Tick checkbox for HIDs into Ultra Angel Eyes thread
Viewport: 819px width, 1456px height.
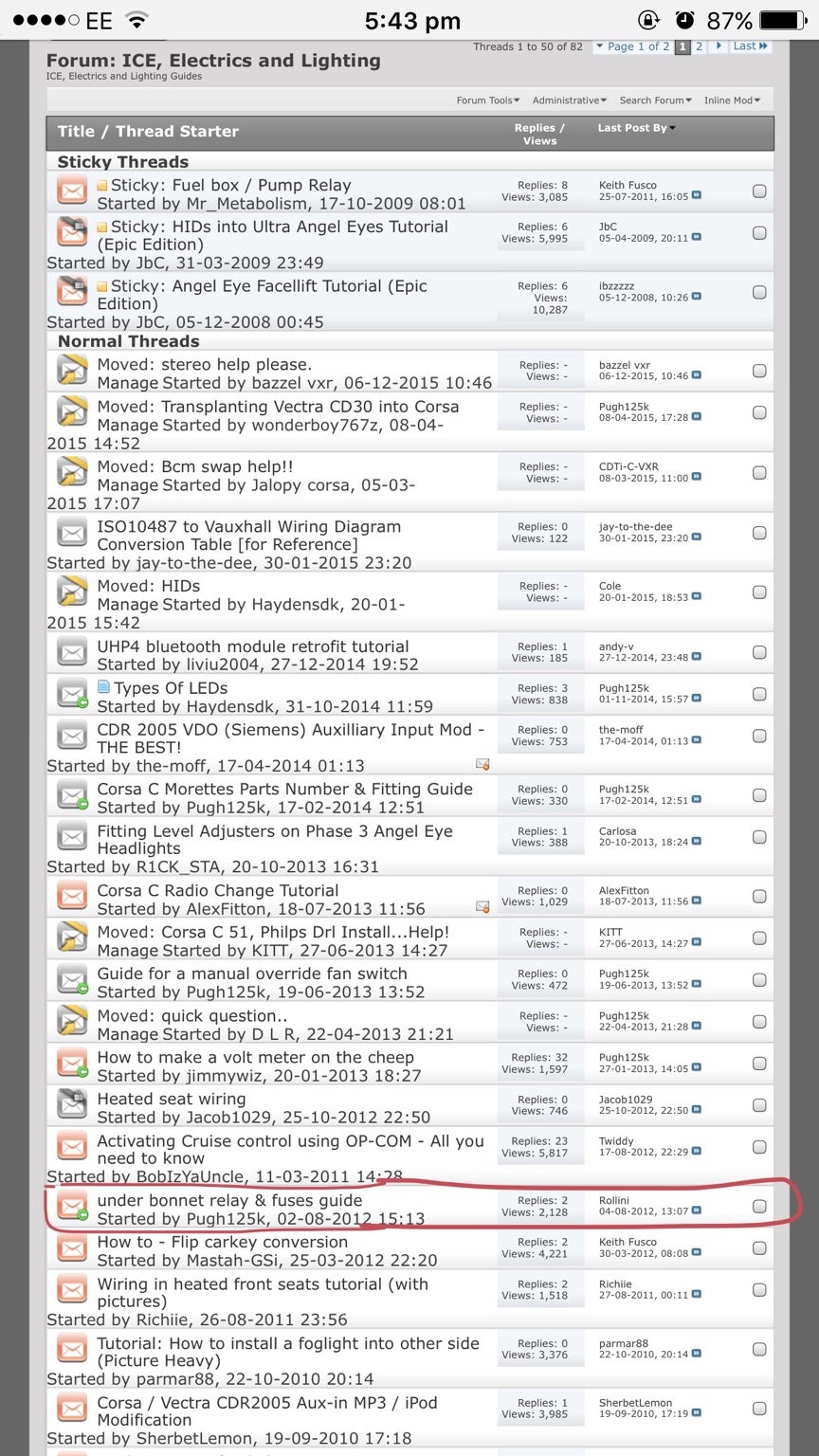pos(759,233)
